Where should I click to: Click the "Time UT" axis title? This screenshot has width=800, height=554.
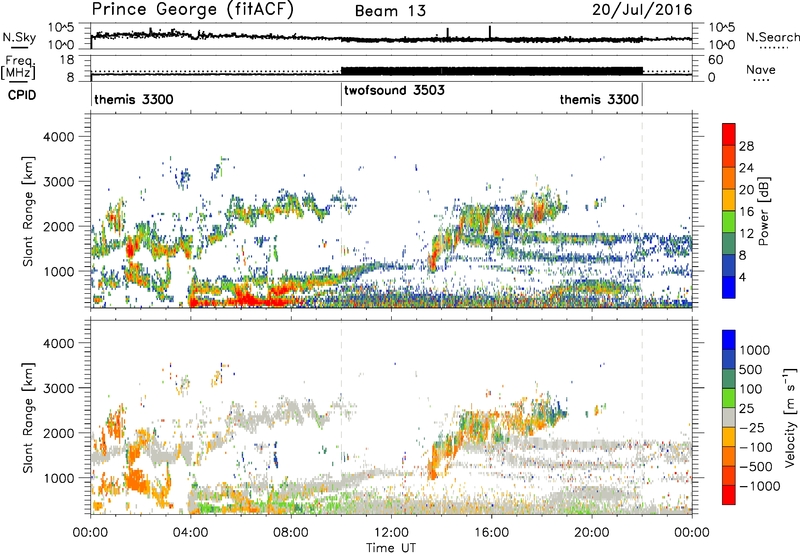[x=391, y=548]
